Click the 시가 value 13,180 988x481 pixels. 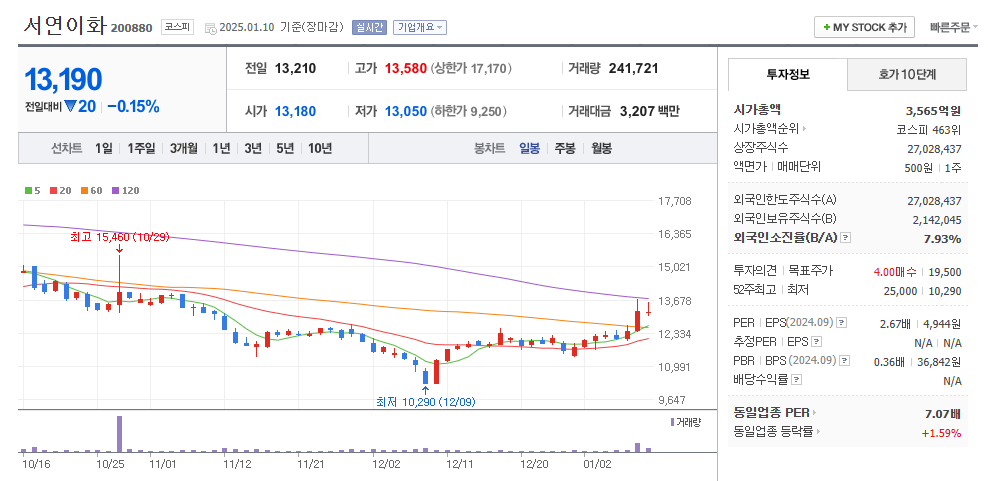pos(296,112)
